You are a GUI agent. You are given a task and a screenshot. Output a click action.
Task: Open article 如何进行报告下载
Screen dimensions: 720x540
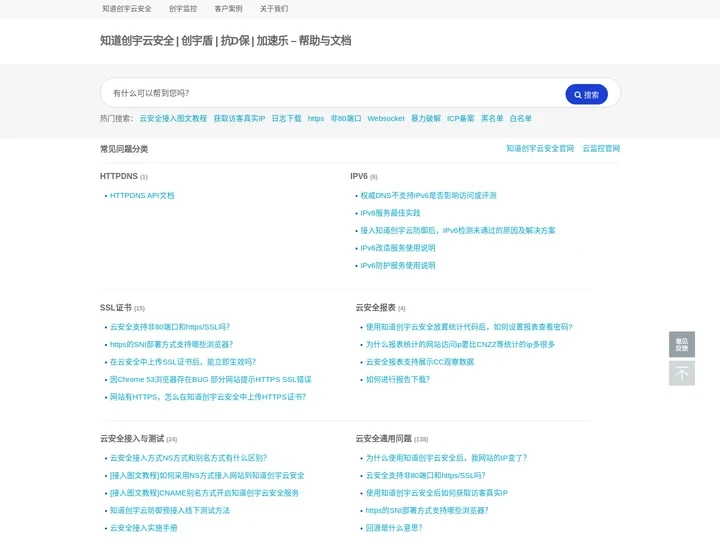pyautogui.click(x=398, y=379)
